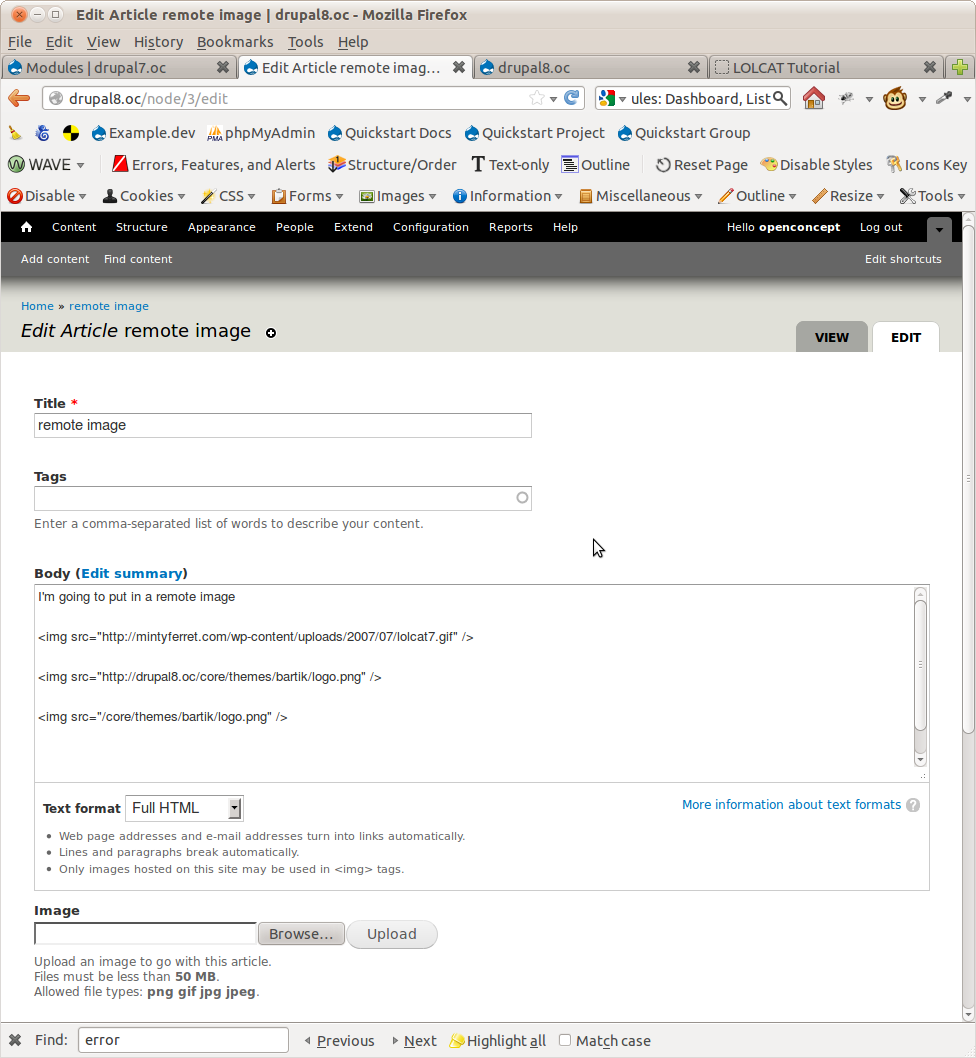Switch to the drupal8.oc tab
Image resolution: width=976 pixels, height=1058 pixels.
[x=591, y=67]
